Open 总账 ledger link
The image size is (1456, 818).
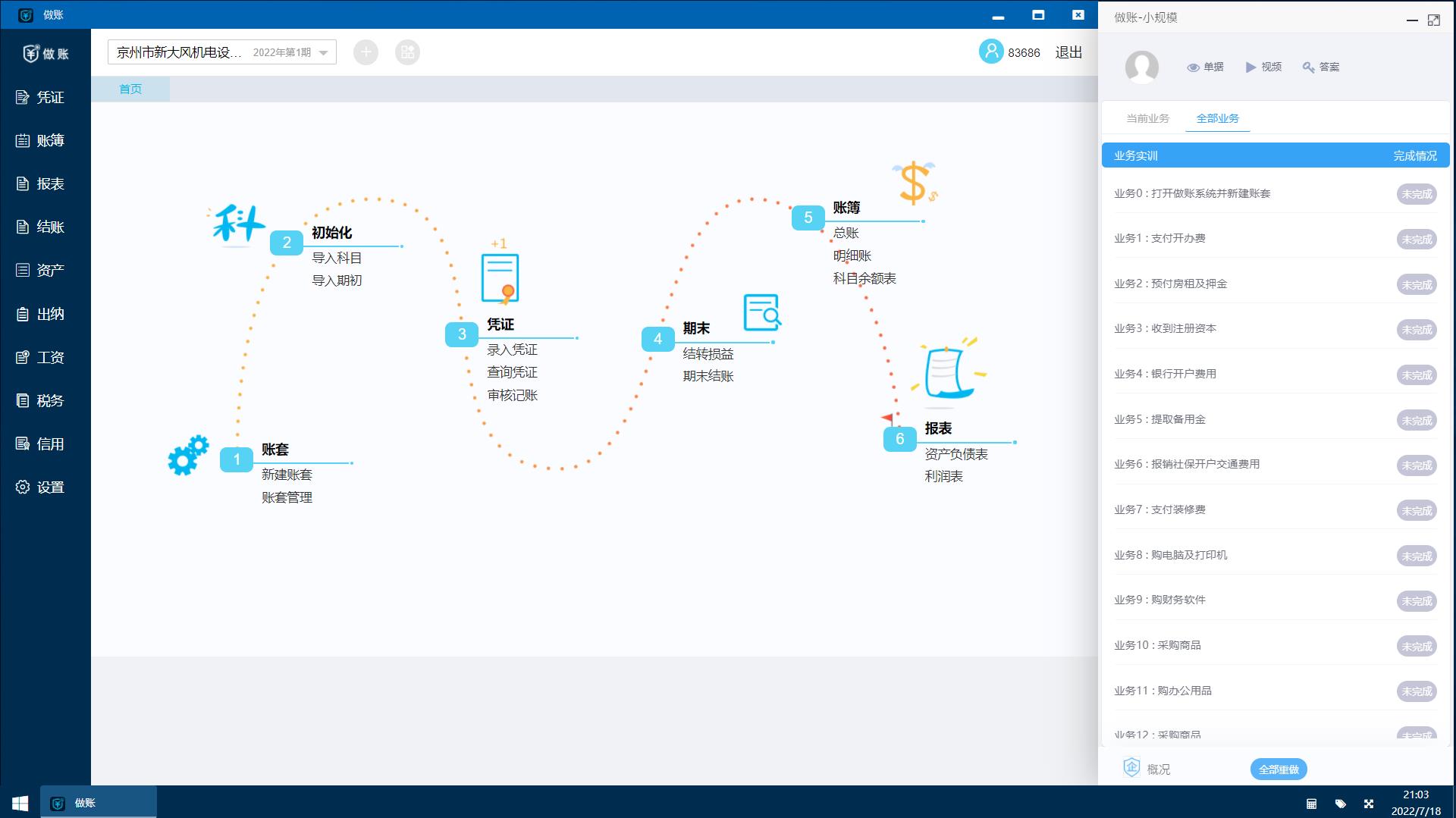point(846,233)
